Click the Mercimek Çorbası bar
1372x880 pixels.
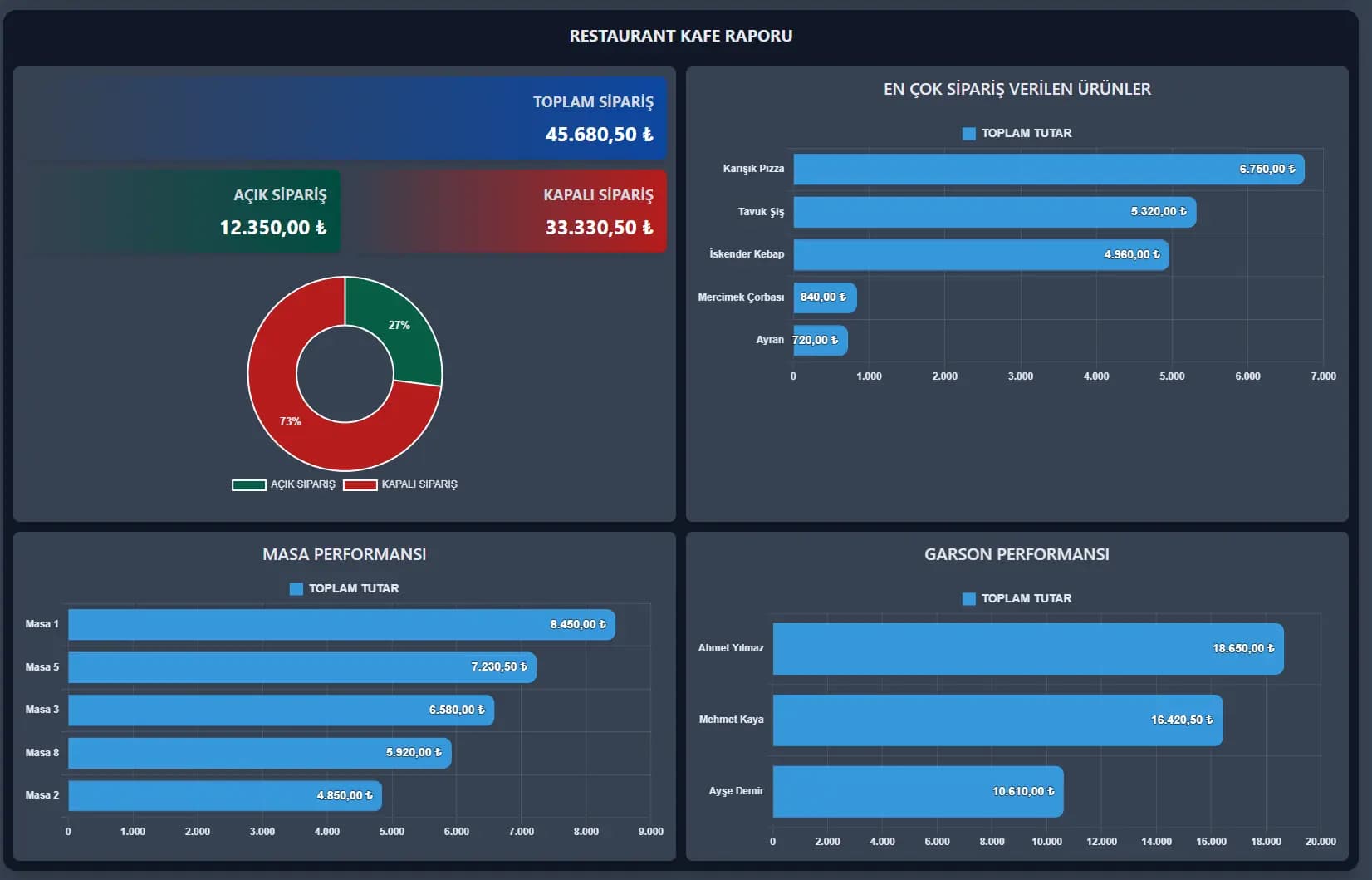point(824,297)
